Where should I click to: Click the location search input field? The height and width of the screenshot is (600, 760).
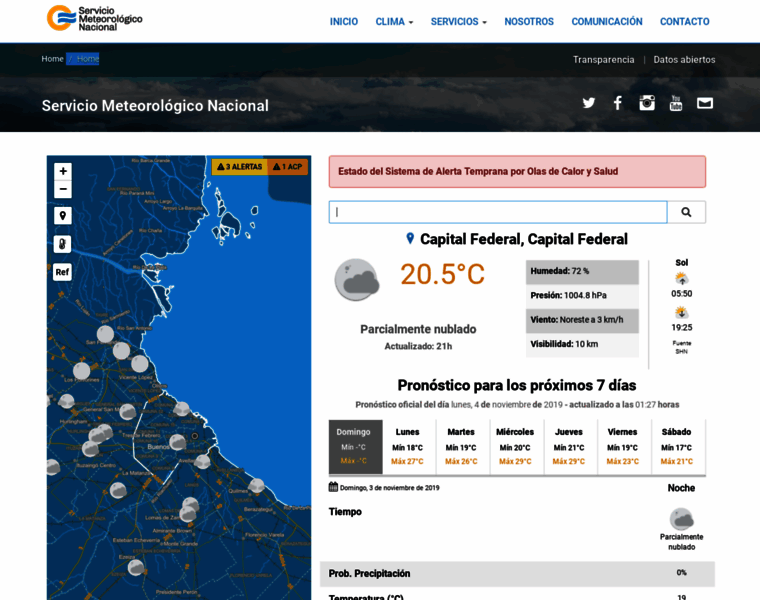498,212
